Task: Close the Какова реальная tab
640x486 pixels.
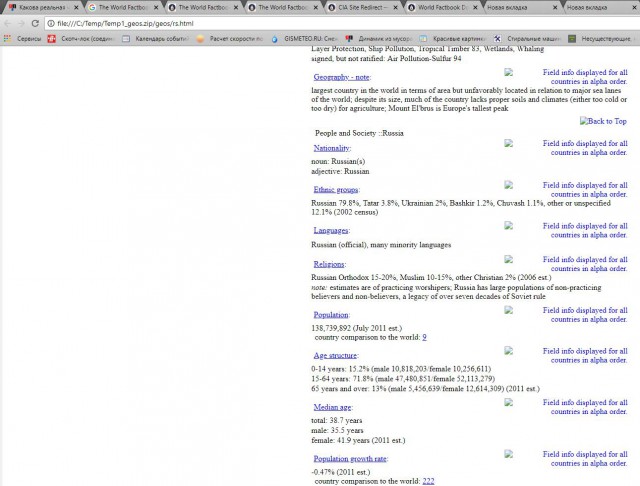Action: pyautogui.click(x=76, y=7)
